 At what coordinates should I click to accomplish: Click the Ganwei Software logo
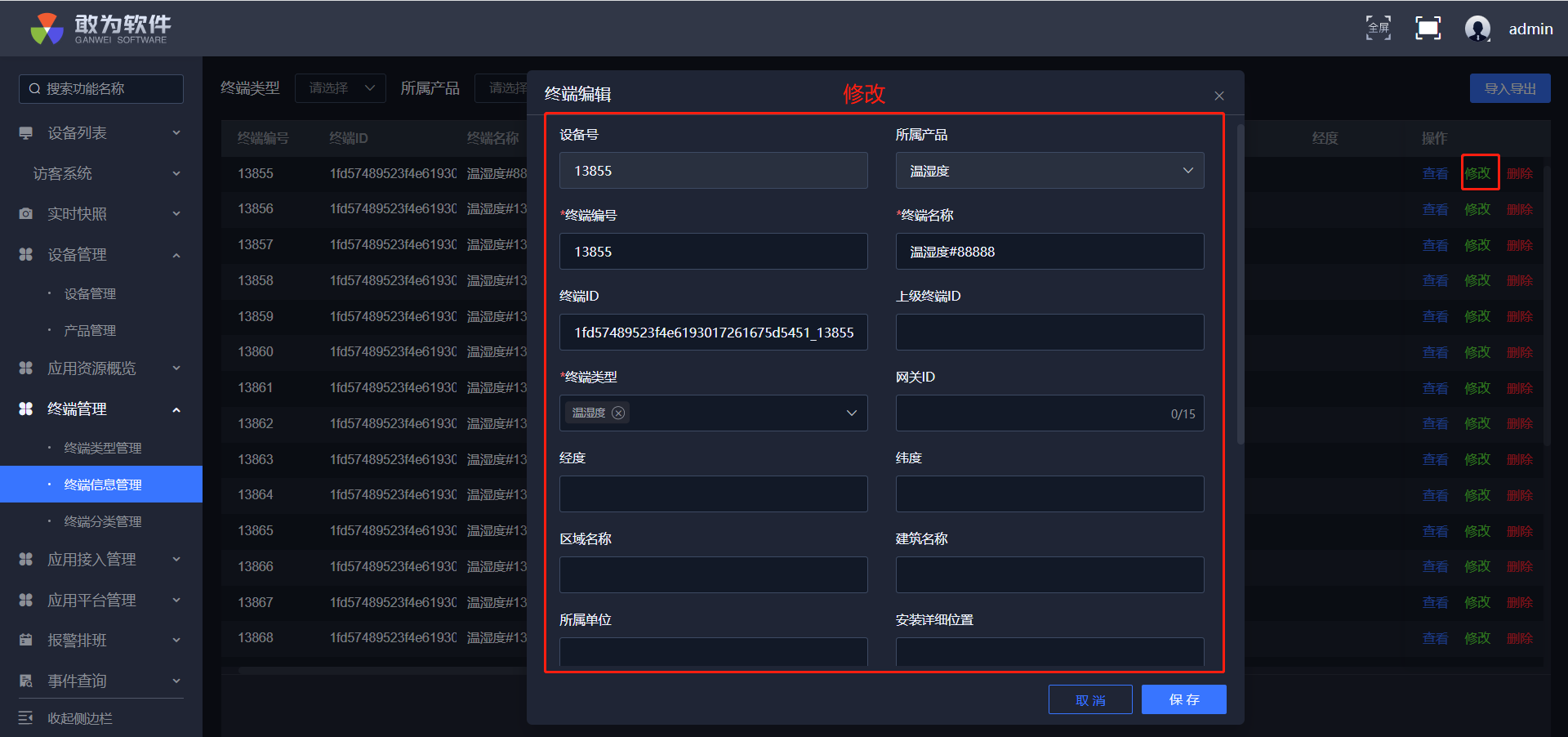click(101, 29)
